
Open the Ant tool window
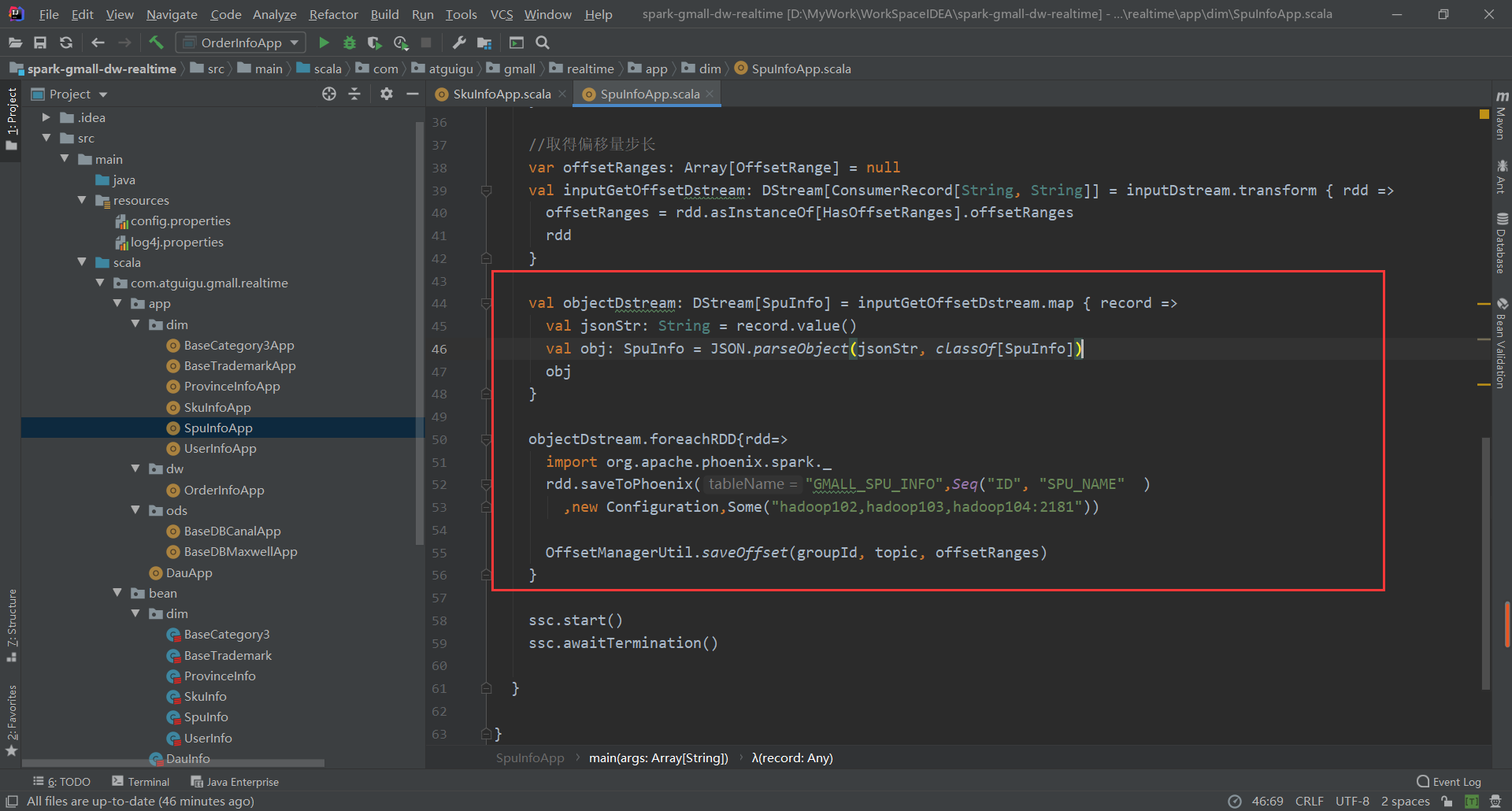click(1502, 176)
